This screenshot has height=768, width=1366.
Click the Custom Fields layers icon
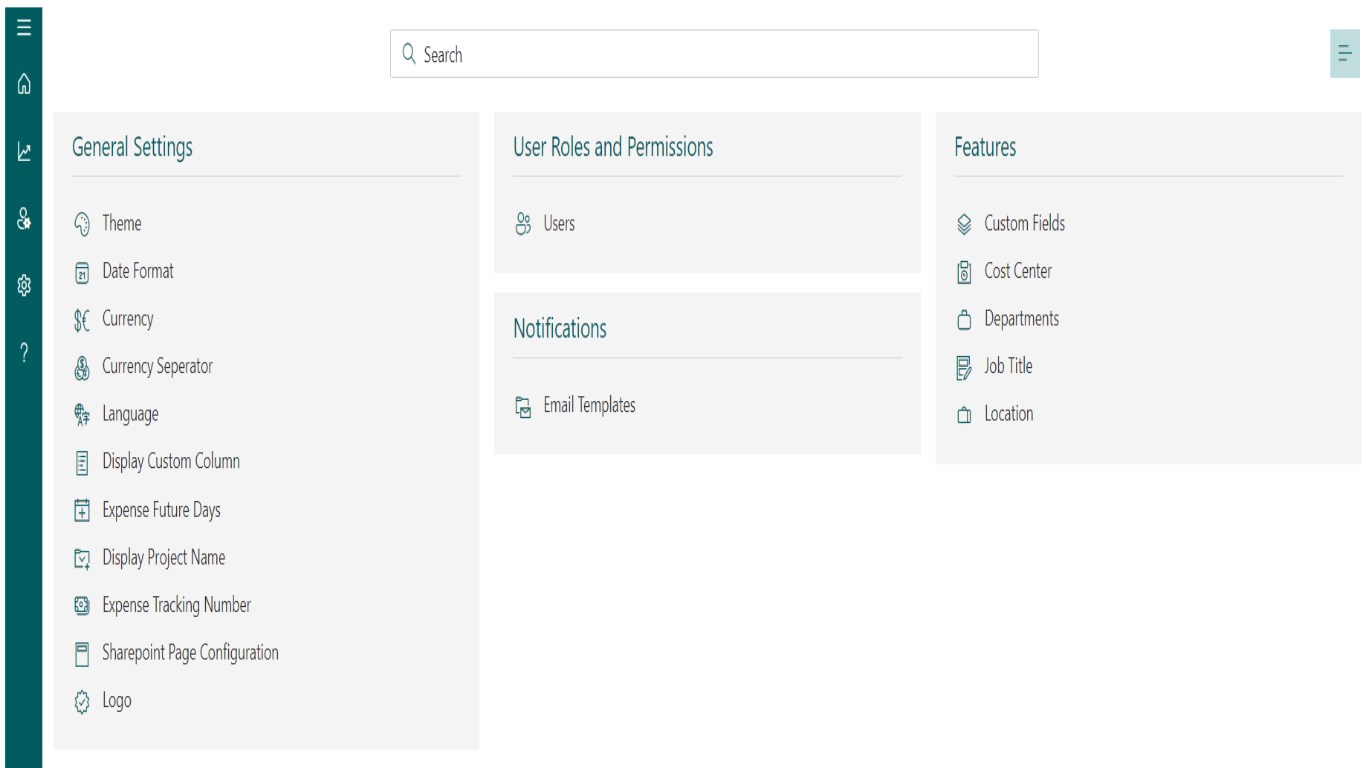964,224
